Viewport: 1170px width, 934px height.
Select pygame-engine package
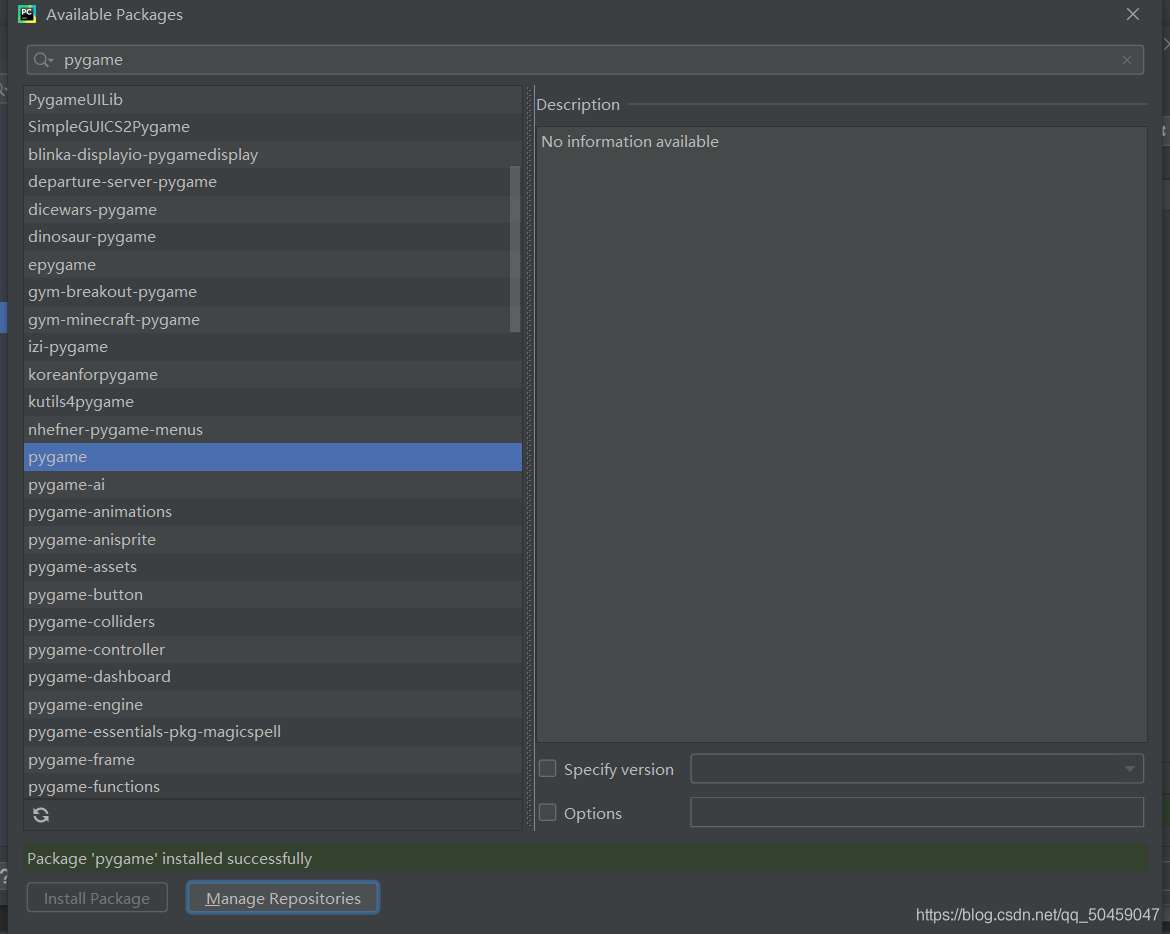click(273, 705)
